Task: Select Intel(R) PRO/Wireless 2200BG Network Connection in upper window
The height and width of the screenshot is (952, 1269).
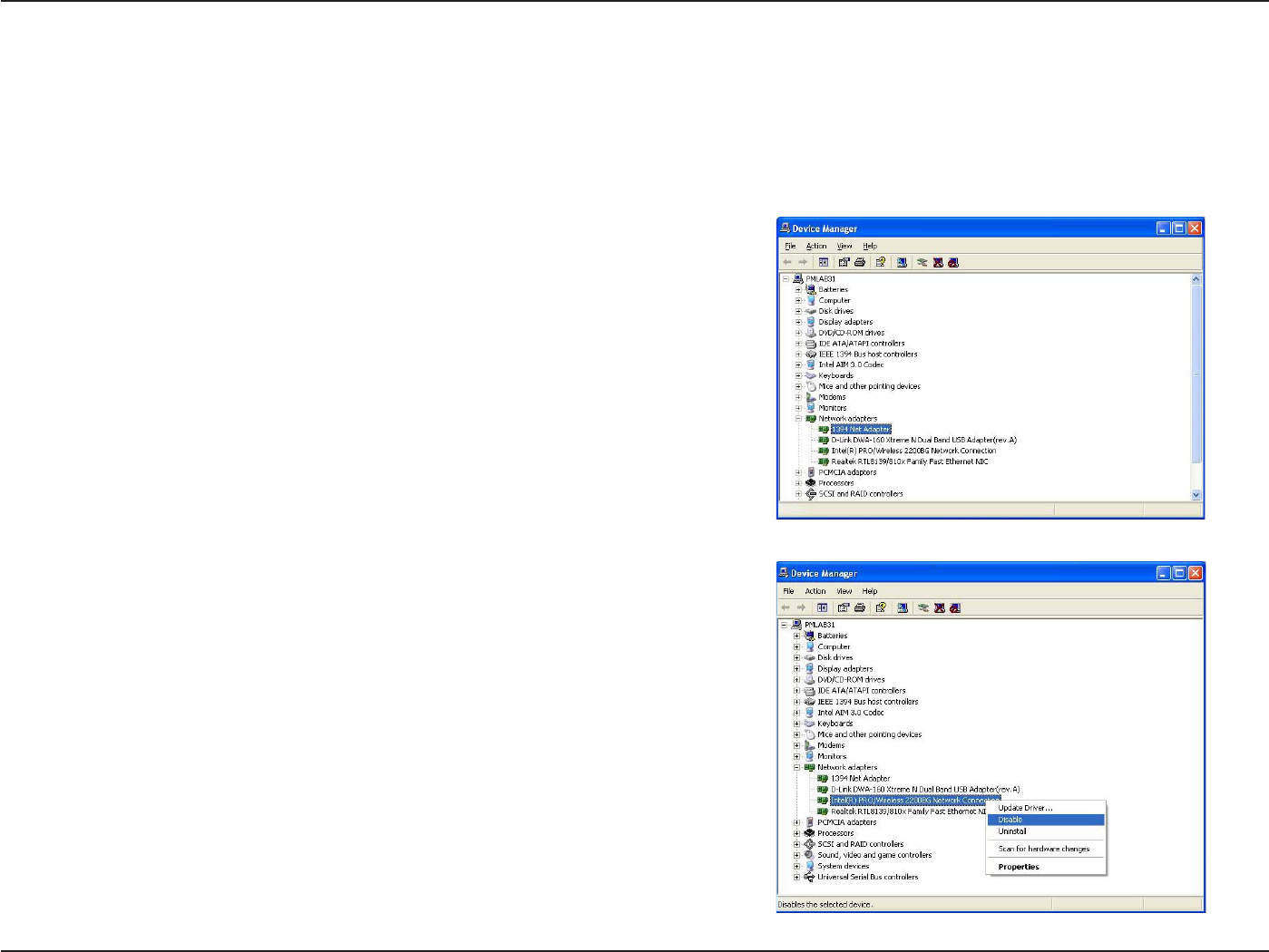Action: [x=913, y=451]
